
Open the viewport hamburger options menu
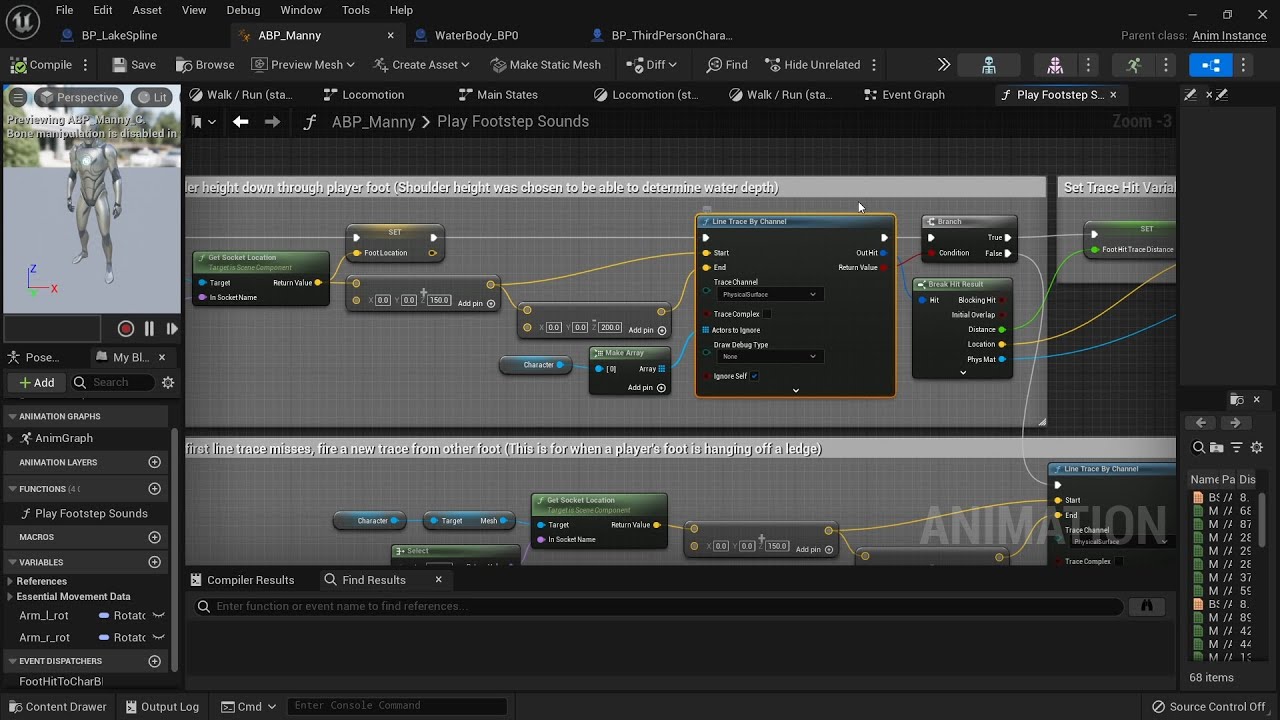17,97
